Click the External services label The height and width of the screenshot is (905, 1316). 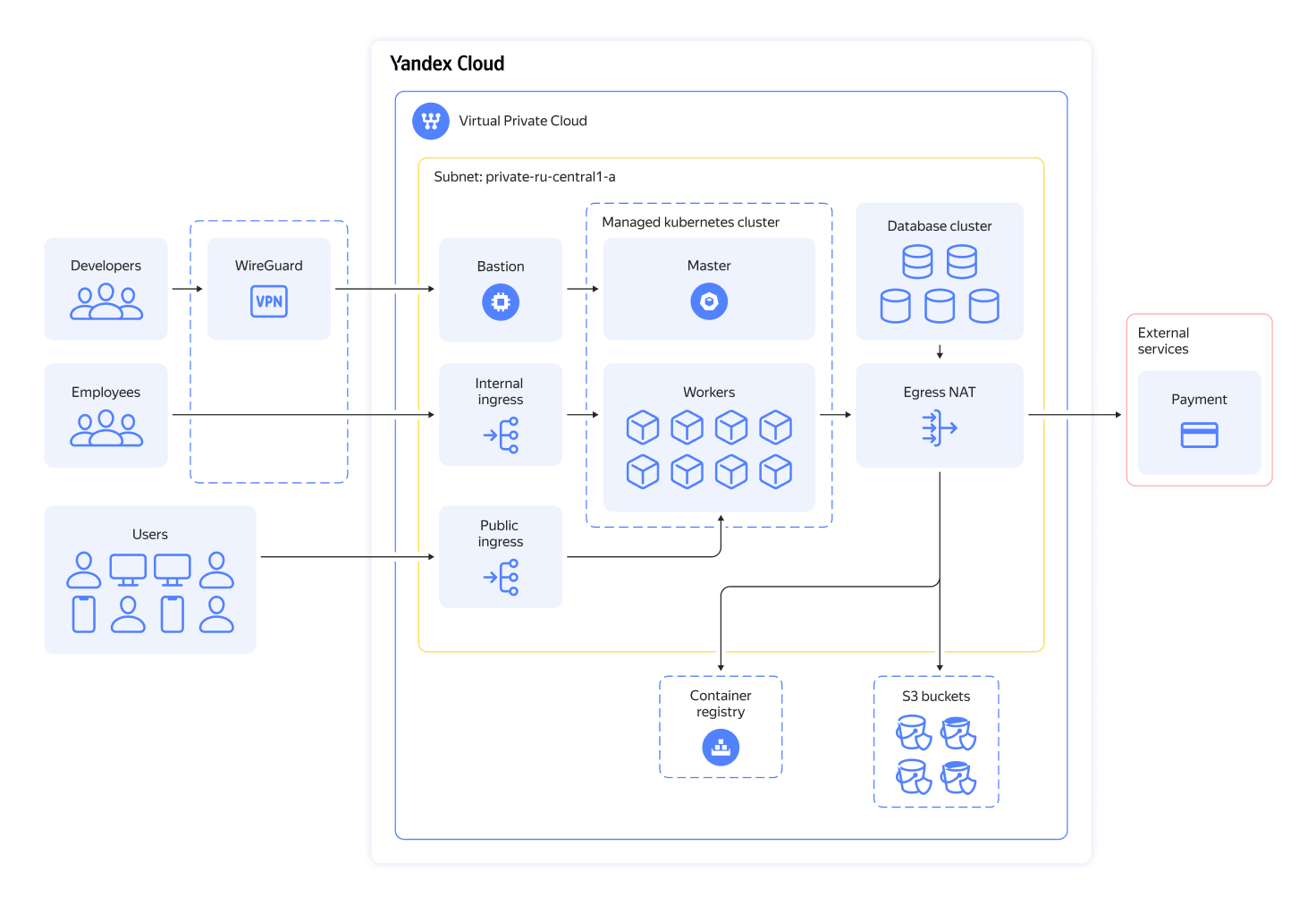click(x=1163, y=341)
